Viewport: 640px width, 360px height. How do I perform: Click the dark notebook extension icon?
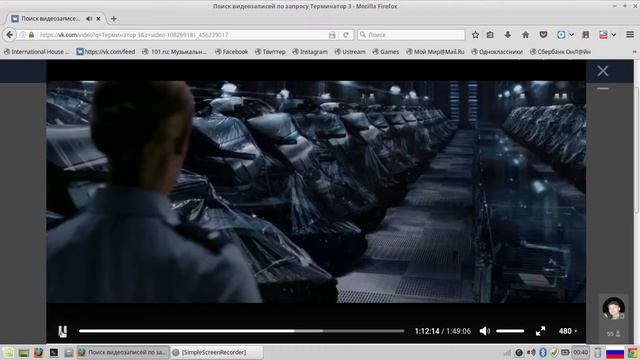(586, 35)
